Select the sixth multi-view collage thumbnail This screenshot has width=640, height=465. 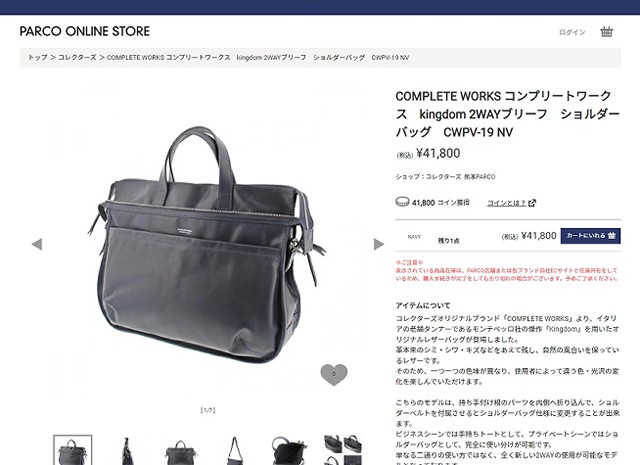tap(343, 450)
